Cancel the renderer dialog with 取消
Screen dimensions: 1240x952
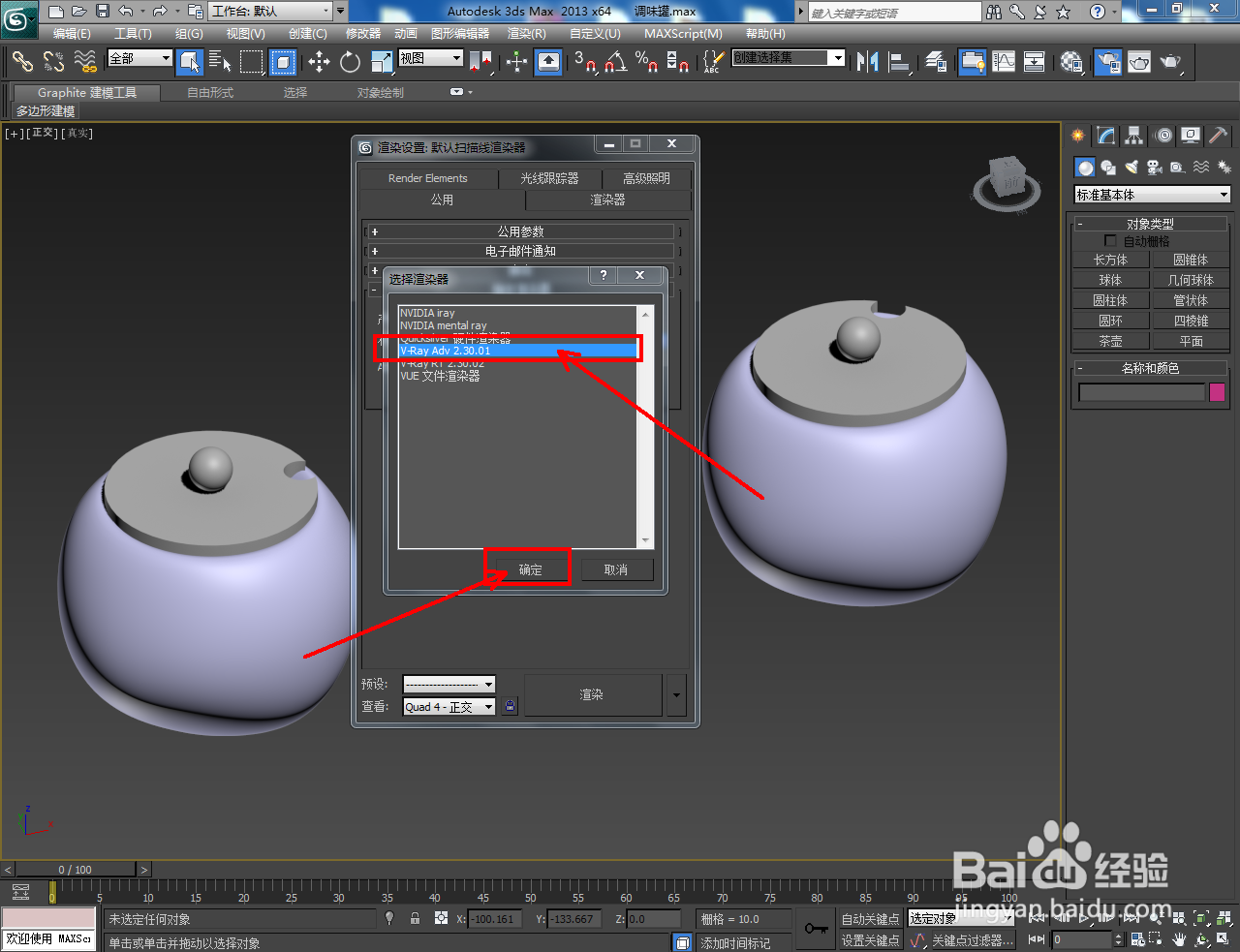tap(616, 569)
